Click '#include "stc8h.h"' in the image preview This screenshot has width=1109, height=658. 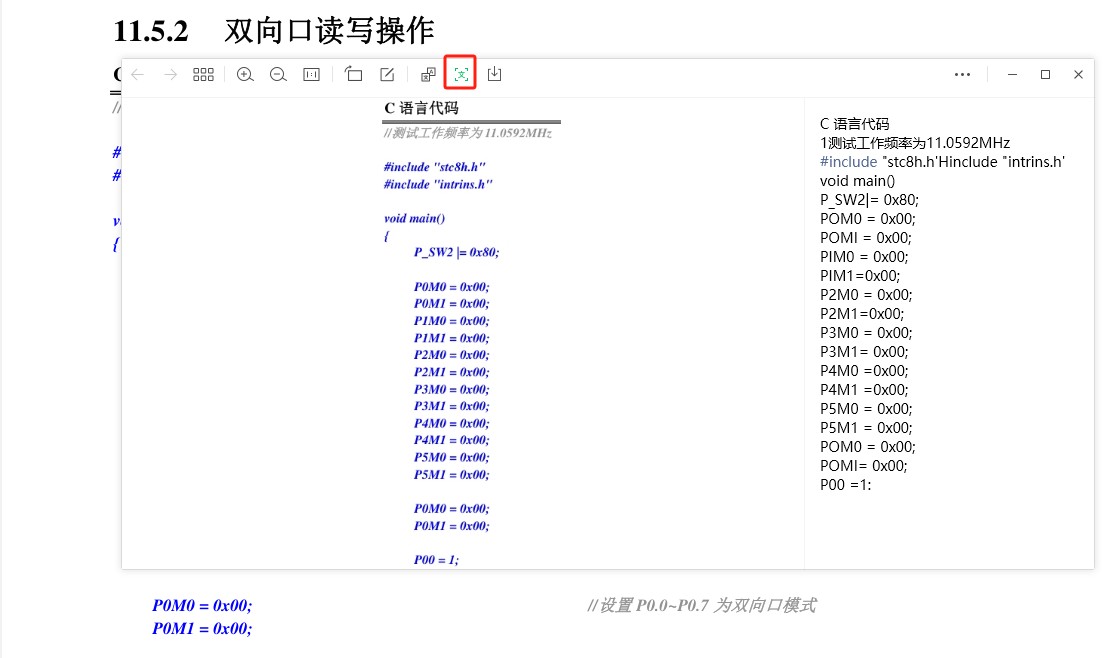click(435, 167)
